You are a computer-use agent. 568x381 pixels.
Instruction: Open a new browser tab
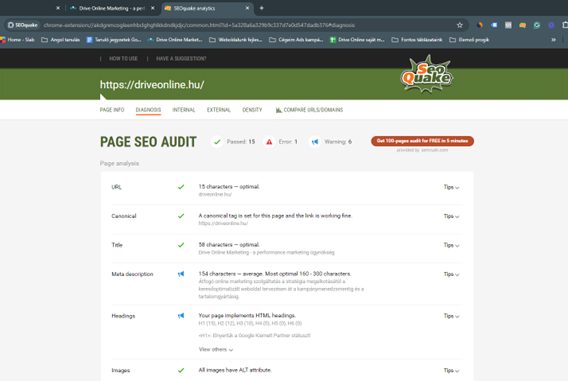point(262,8)
